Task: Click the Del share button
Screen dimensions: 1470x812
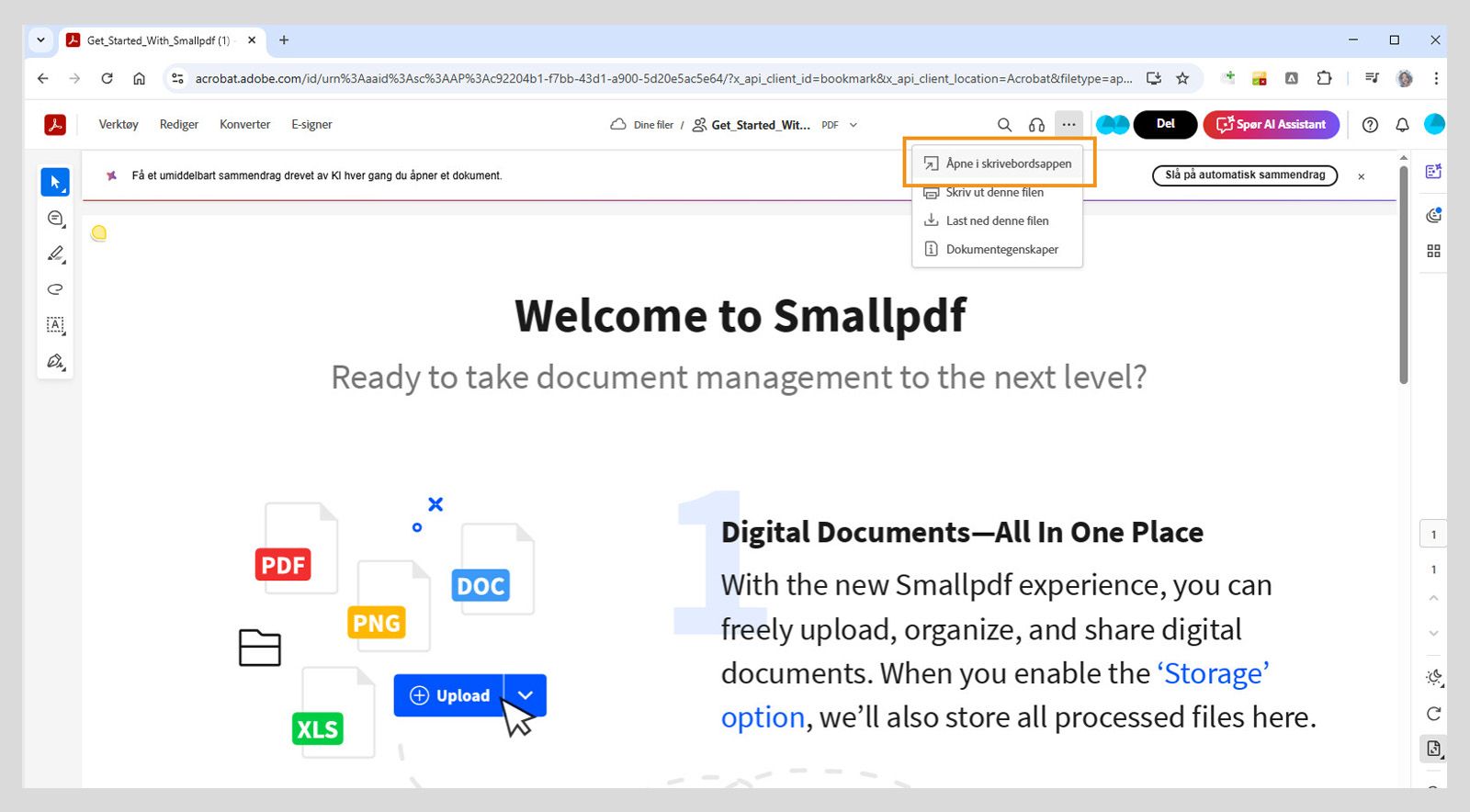Action: [x=1165, y=124]
